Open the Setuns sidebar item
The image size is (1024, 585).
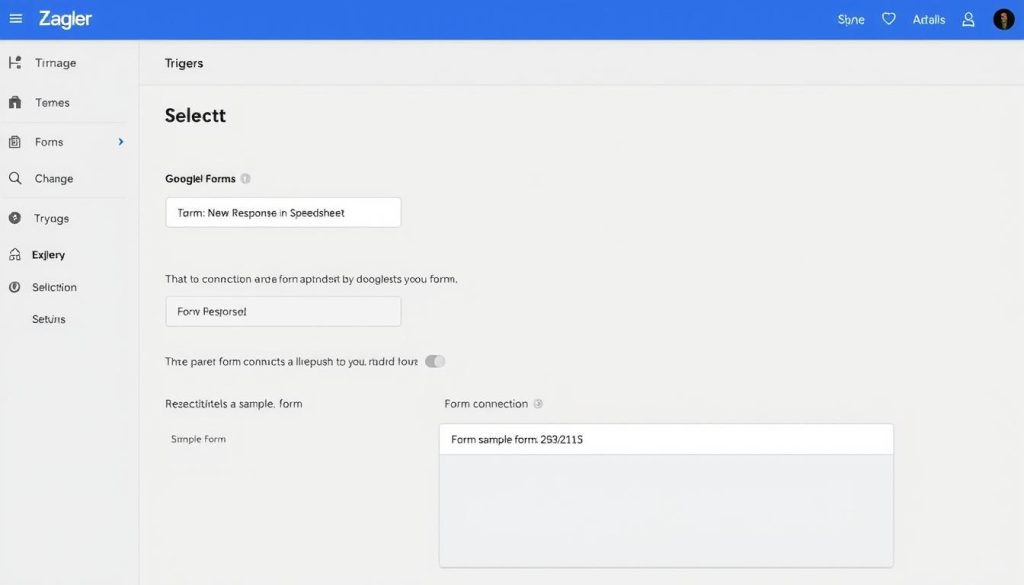coord(49,319)
